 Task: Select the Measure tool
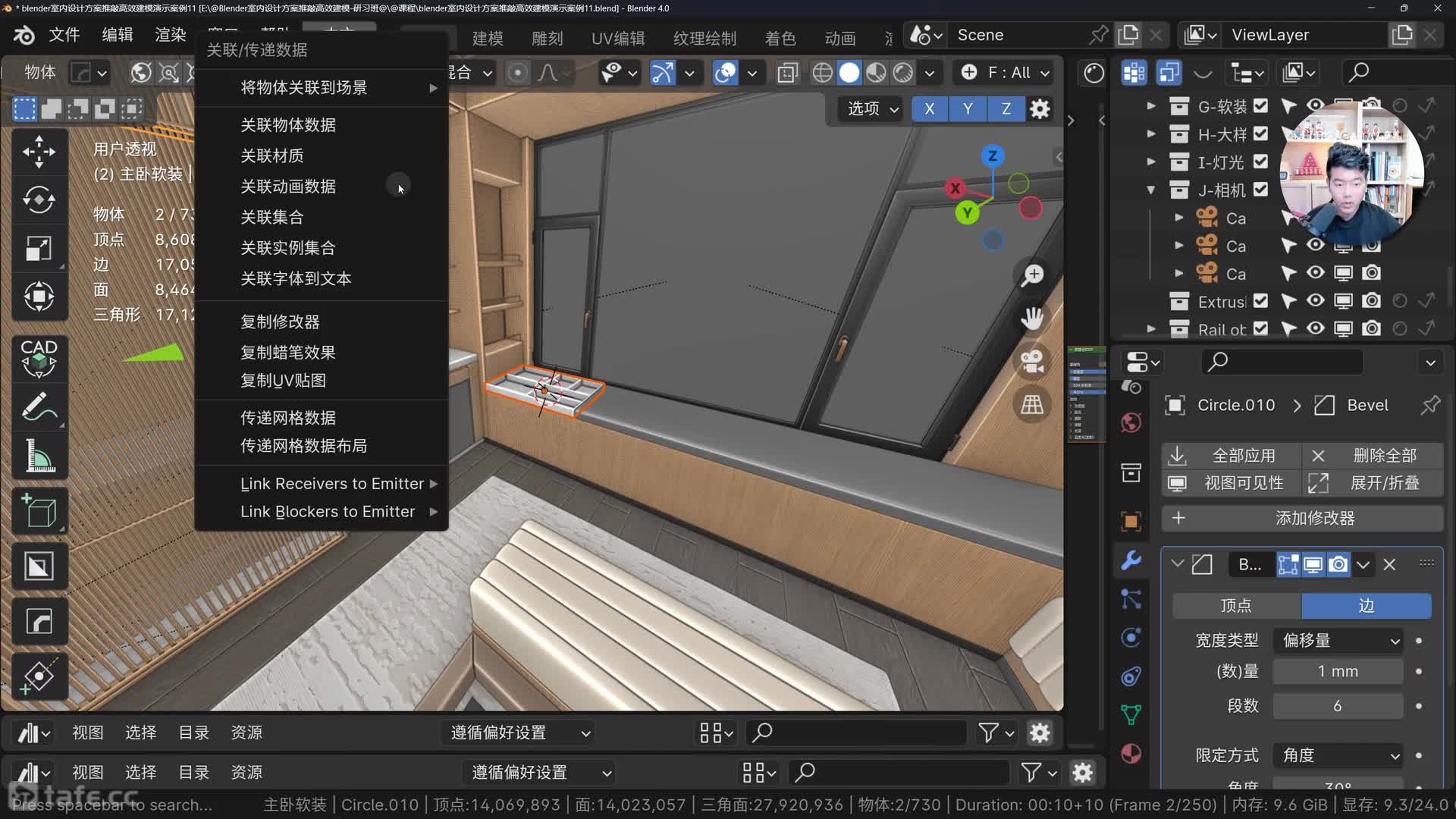pos(39,457)
